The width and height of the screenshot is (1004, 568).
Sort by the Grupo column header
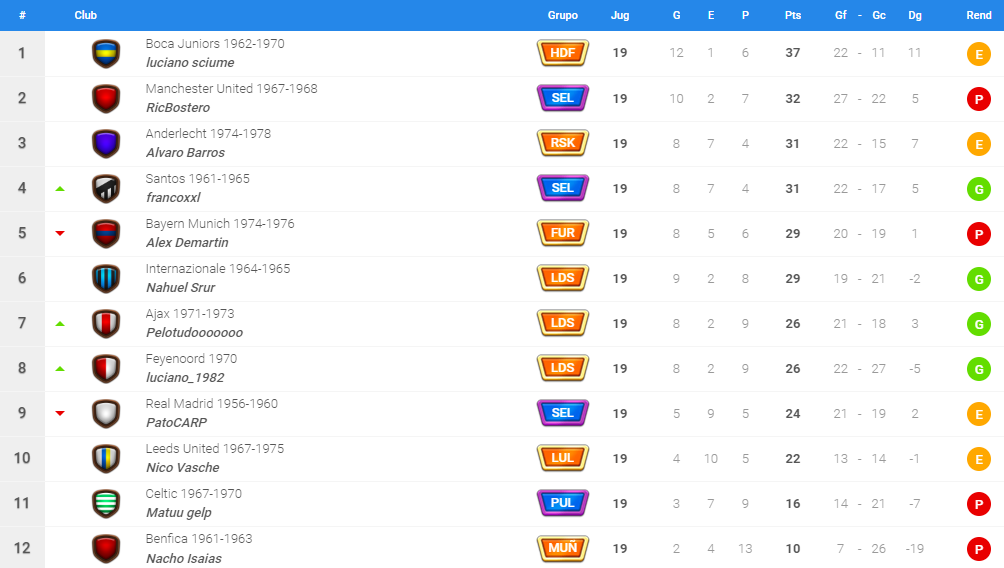point(563,15)
